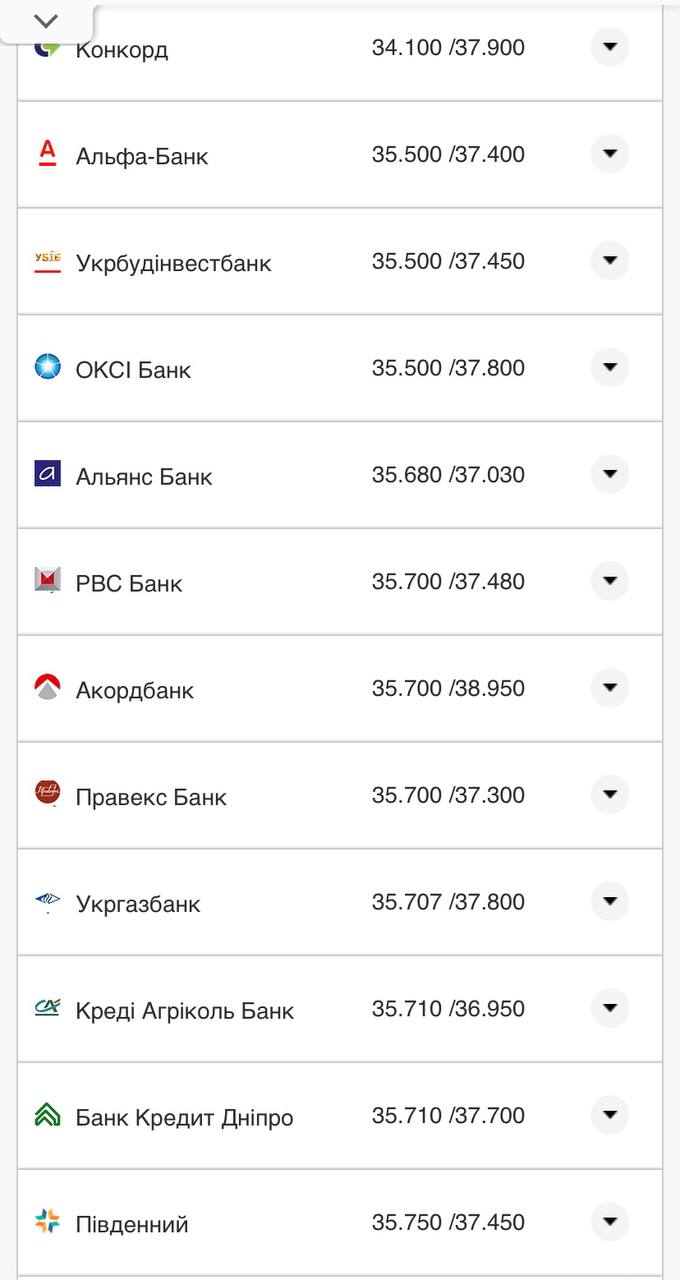Viewport: 680px width, 1280px height.
Task: Click the Альянс Банк logo icon
Action: pyautogui.click(x=47, y=474)
